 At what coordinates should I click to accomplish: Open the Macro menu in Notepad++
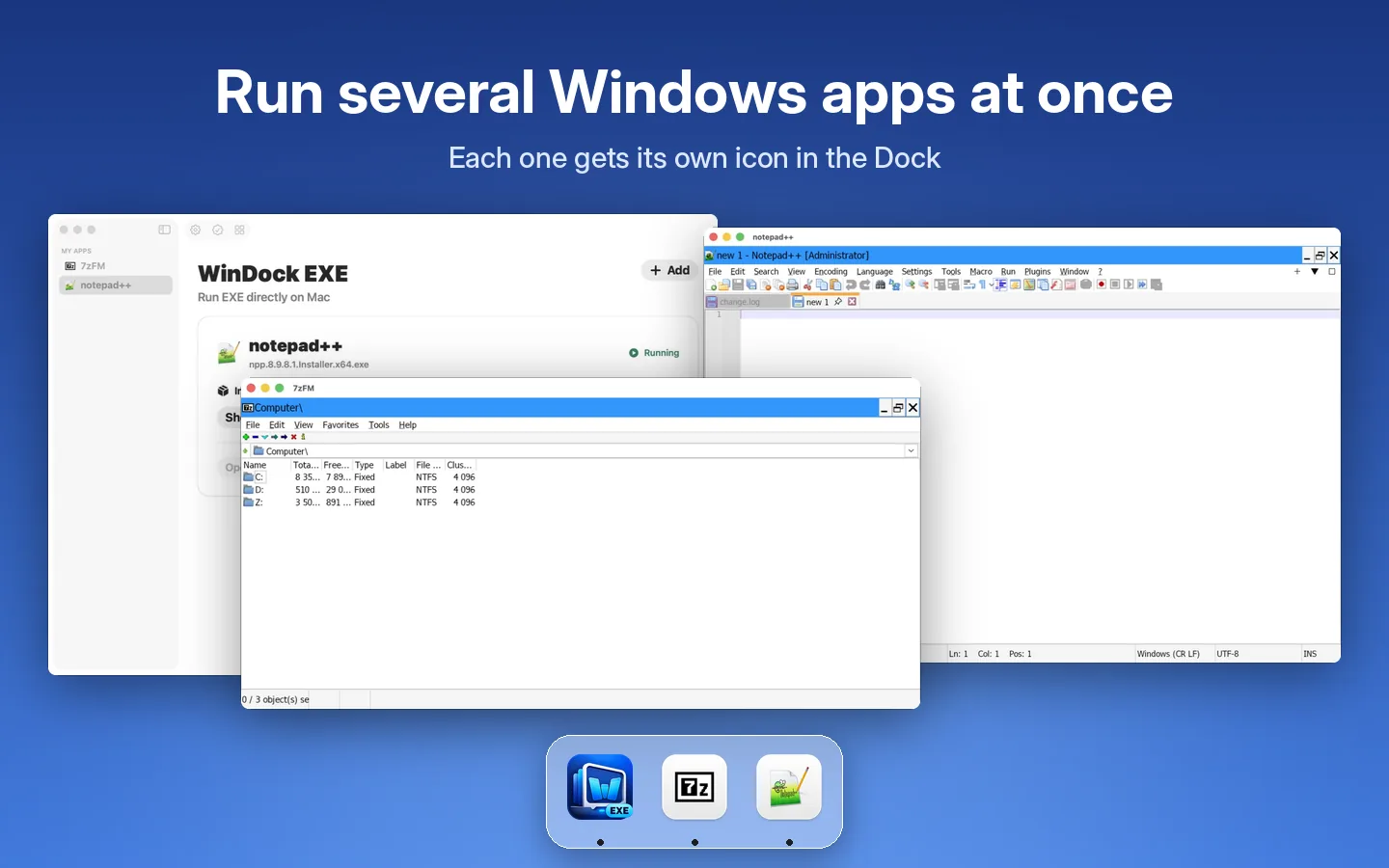981,272
